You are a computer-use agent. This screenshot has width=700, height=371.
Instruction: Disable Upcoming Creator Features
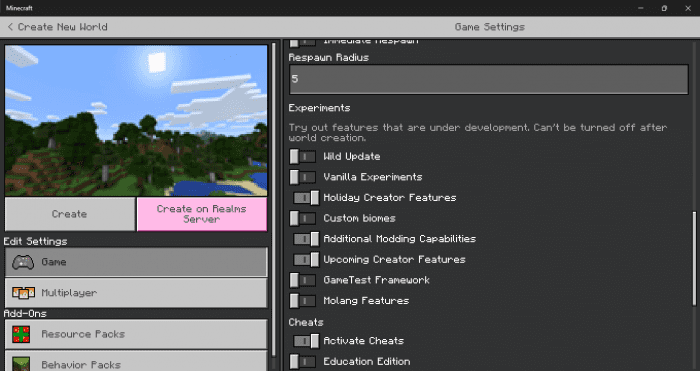[x=306, y=259]
